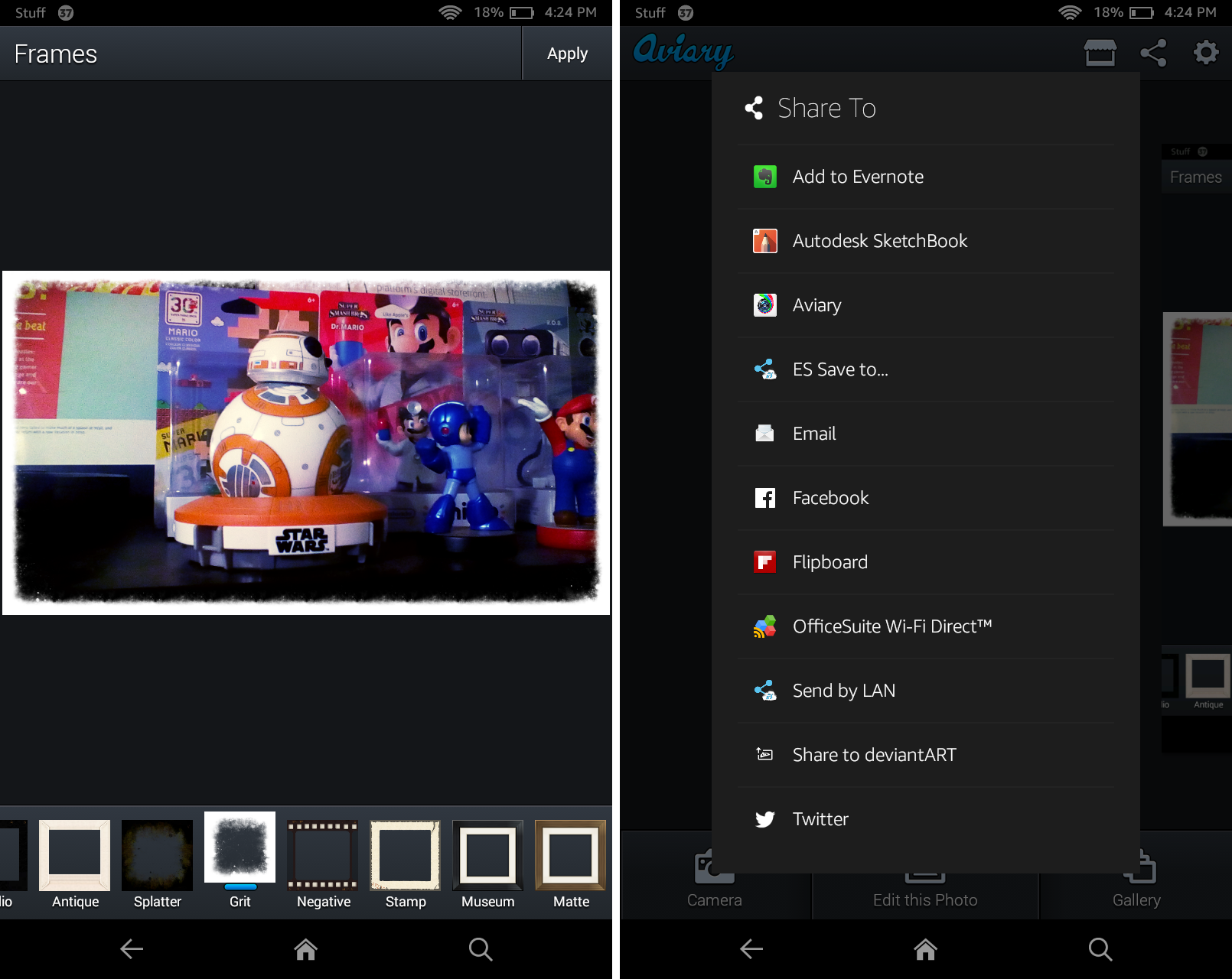The image size is (1232, 979).
Task: Select the Grit frame thumbnail
Action: point(240,847)
